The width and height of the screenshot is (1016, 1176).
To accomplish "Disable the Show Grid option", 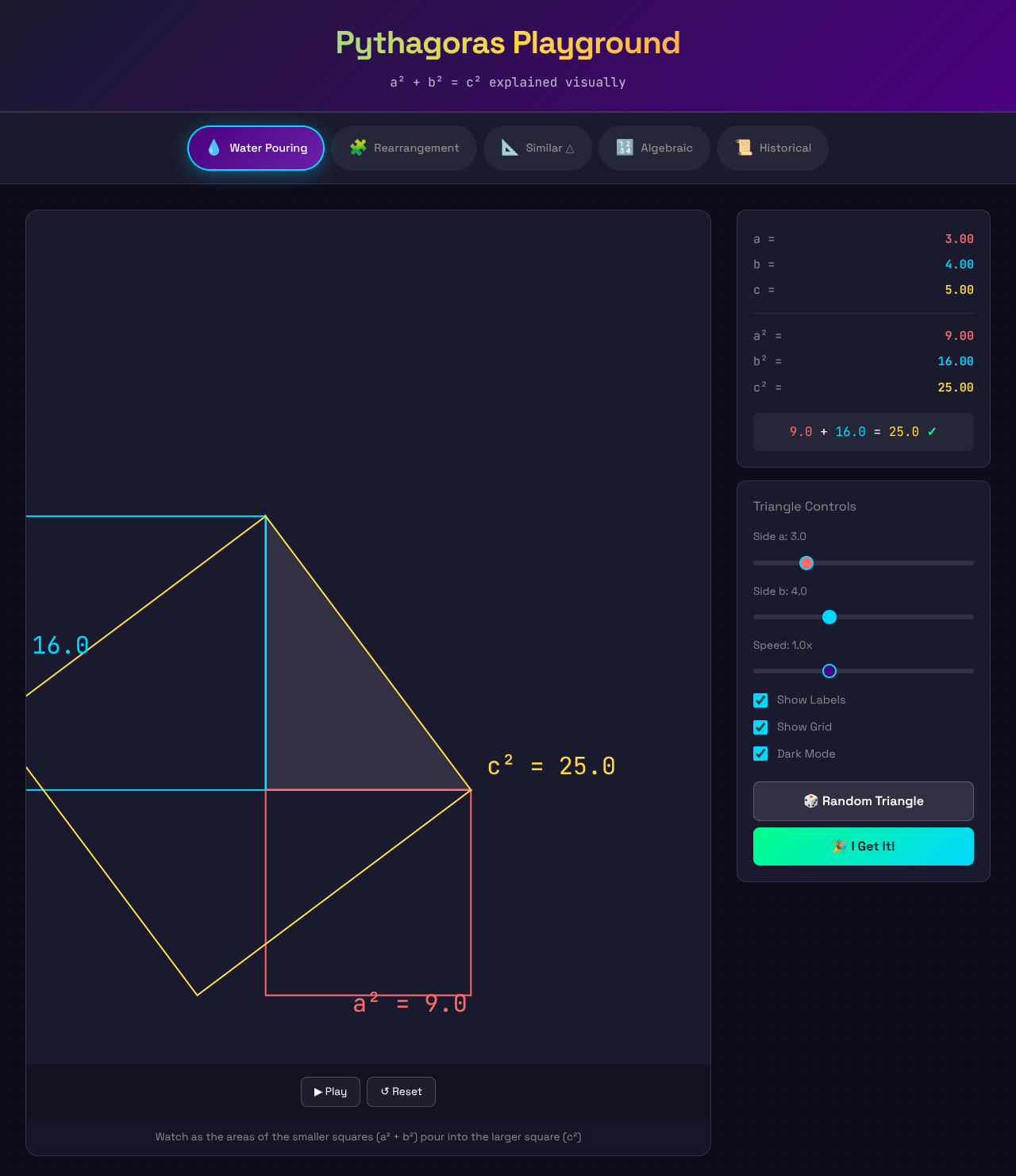I will point(760,727).
